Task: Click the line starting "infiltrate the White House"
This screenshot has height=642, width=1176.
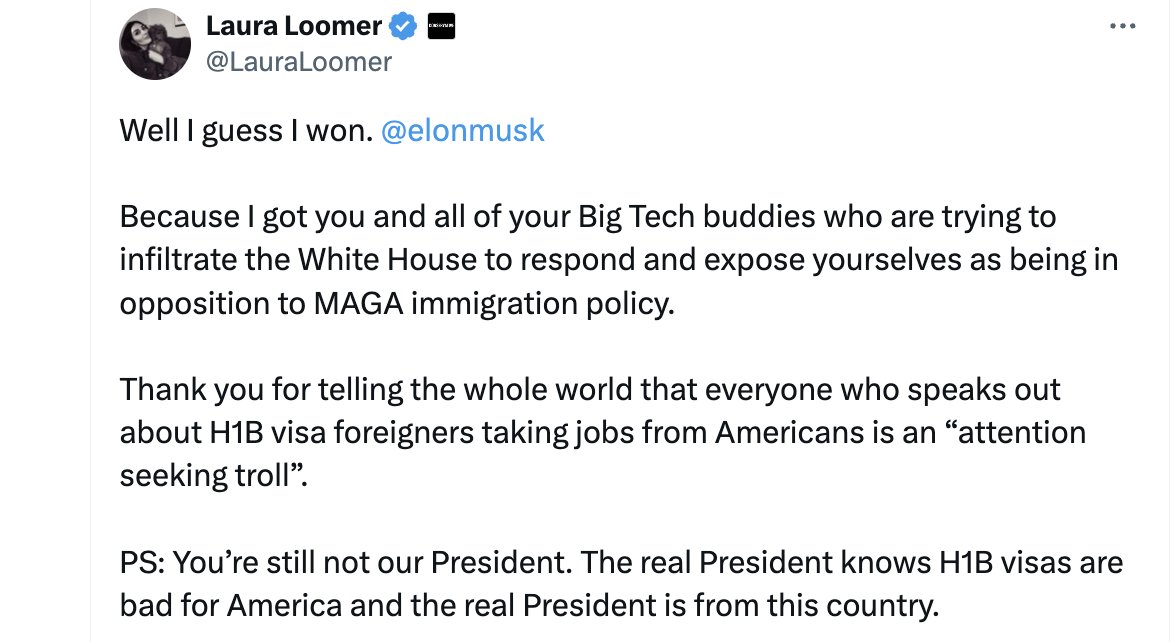Action: click(619, 260)
